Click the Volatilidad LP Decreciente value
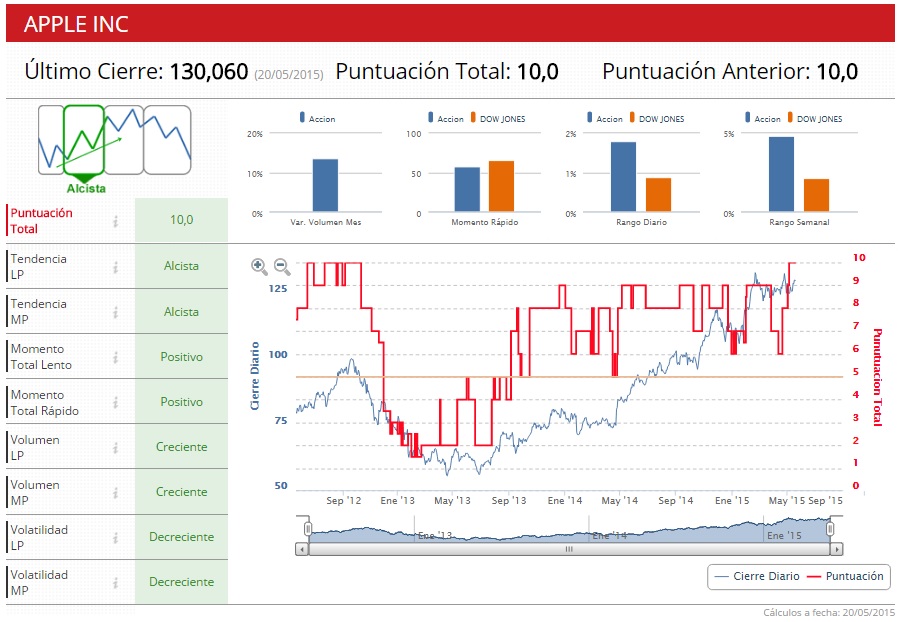The width and height of the screenshot is (901, 622). (182, 537)
